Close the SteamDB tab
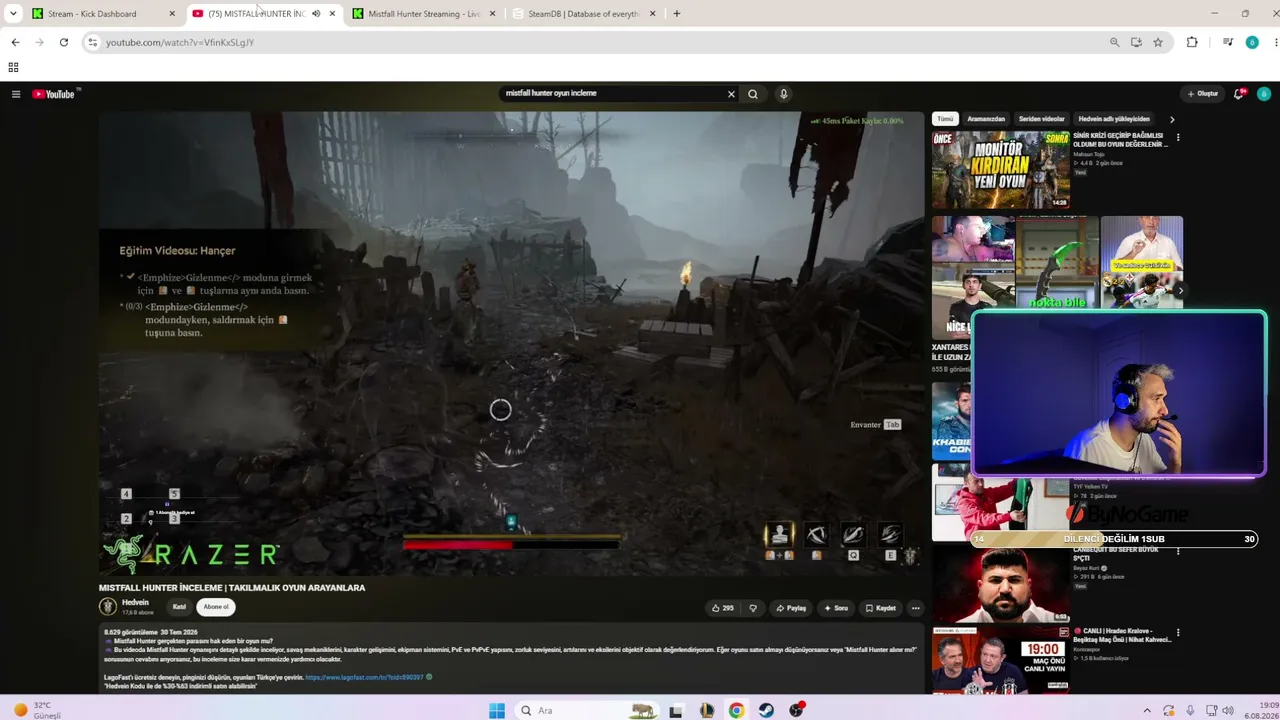Screen dimensions: 1280x720 click(653, 14)
